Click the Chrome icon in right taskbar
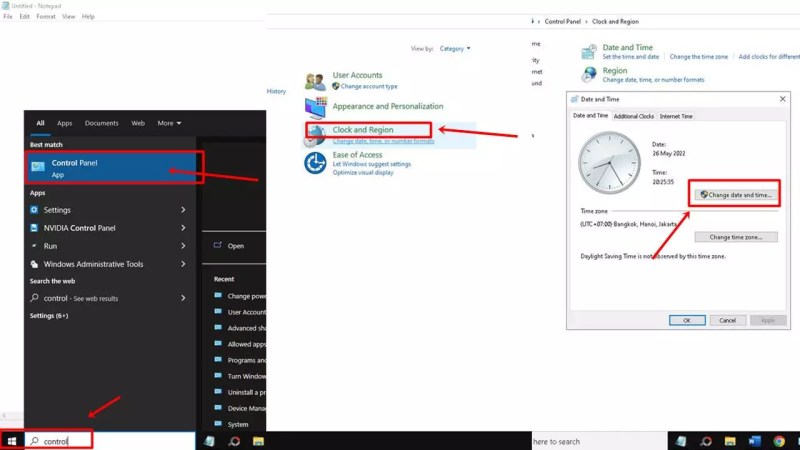 coord(779,441)
